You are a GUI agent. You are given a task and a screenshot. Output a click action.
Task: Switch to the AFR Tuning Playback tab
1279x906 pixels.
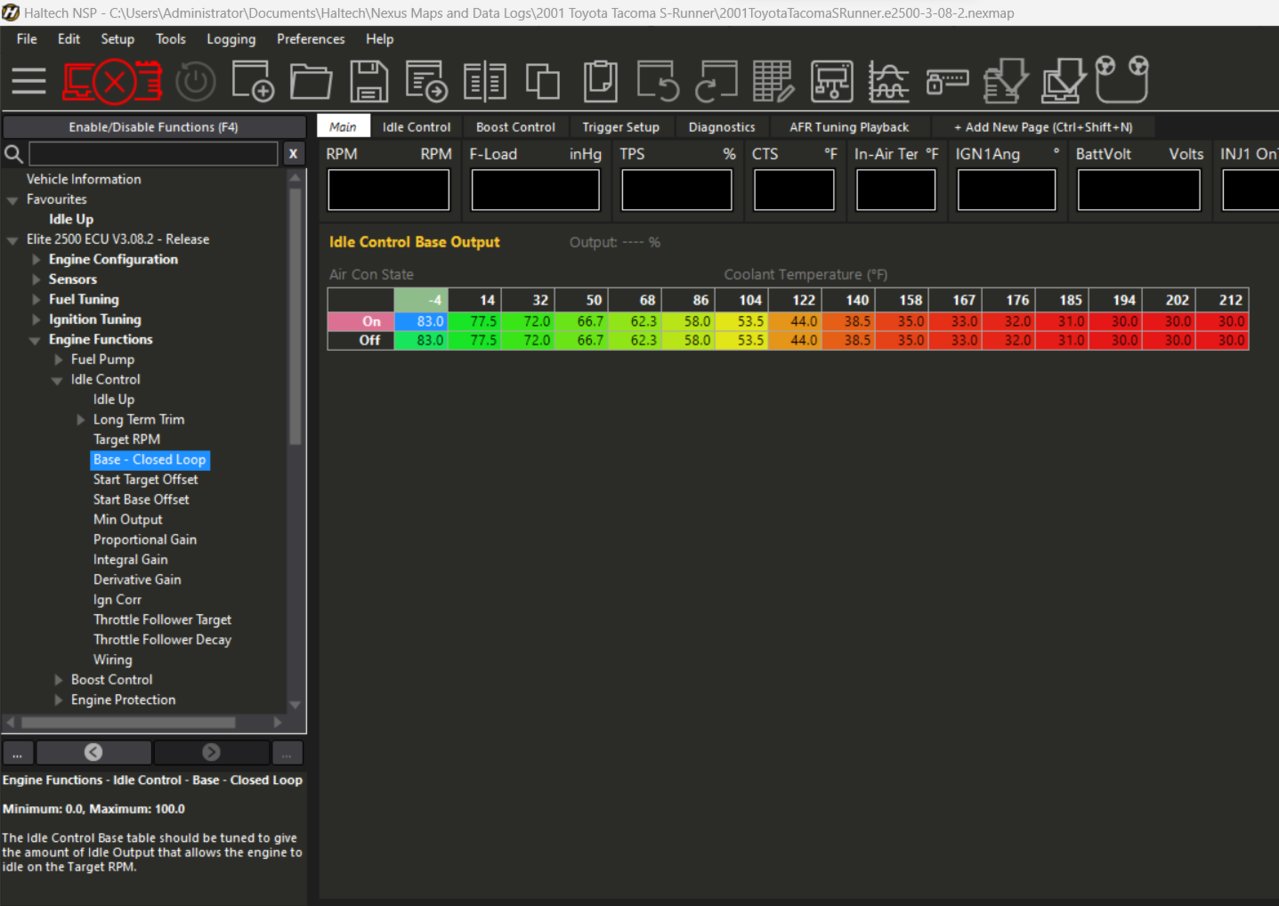(x=849, y=127)
